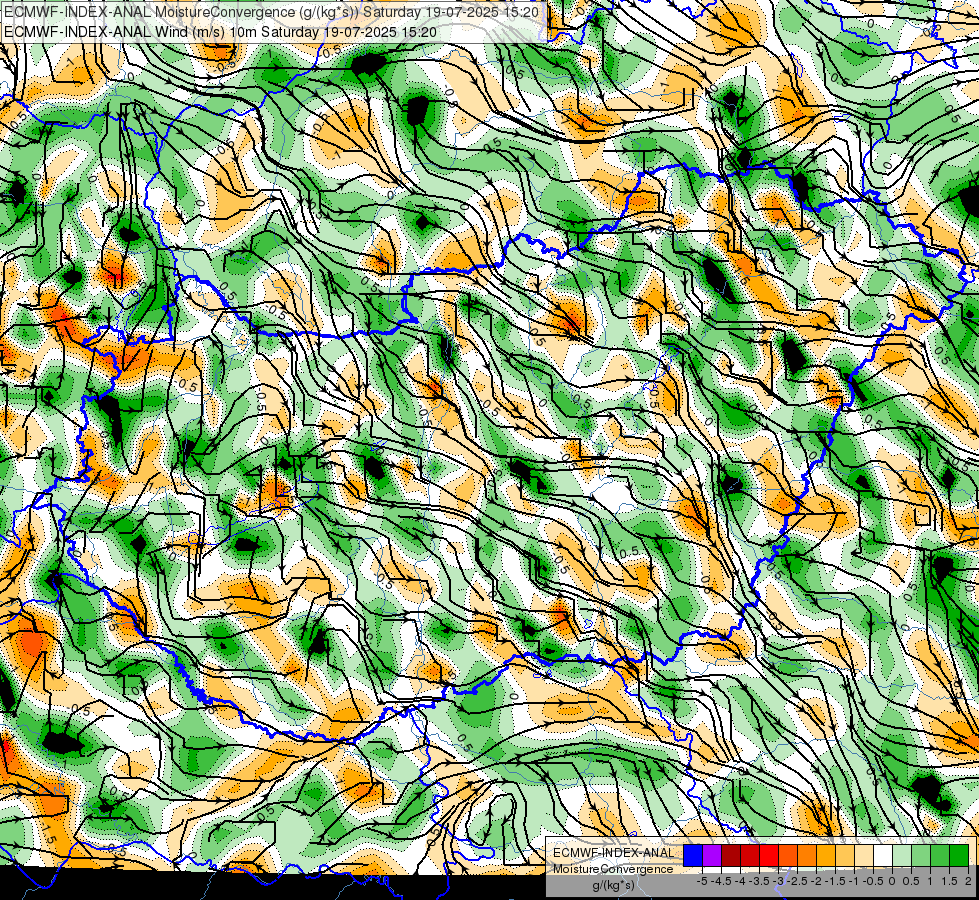Click the purple legend swatch

click(712, 855)
